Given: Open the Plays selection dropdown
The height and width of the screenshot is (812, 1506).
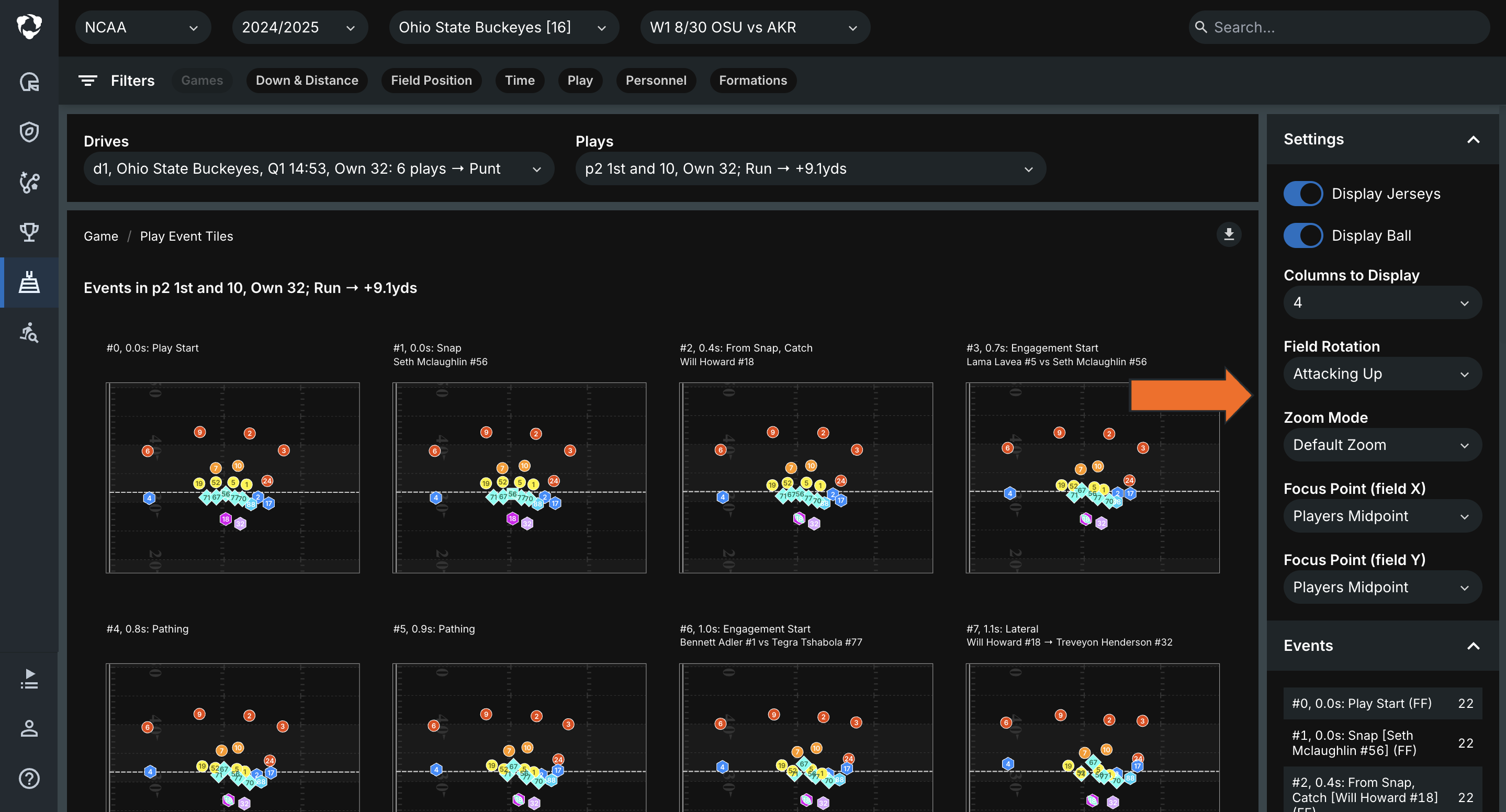Looking at the screenshot, I should (x=810, y=168).
